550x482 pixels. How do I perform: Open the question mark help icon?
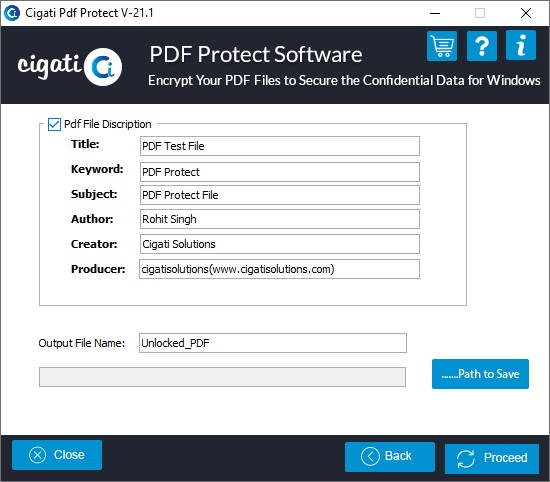point(482,46)
